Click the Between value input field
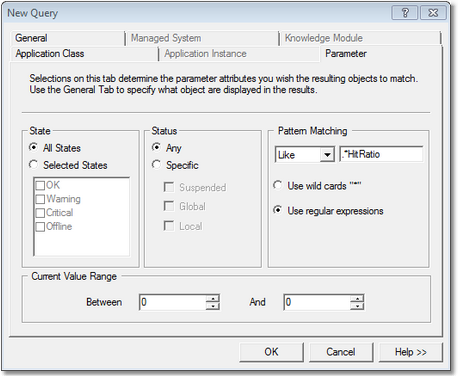Image resolution: width=458 pixels, height=378 pixels. [173, 302]
